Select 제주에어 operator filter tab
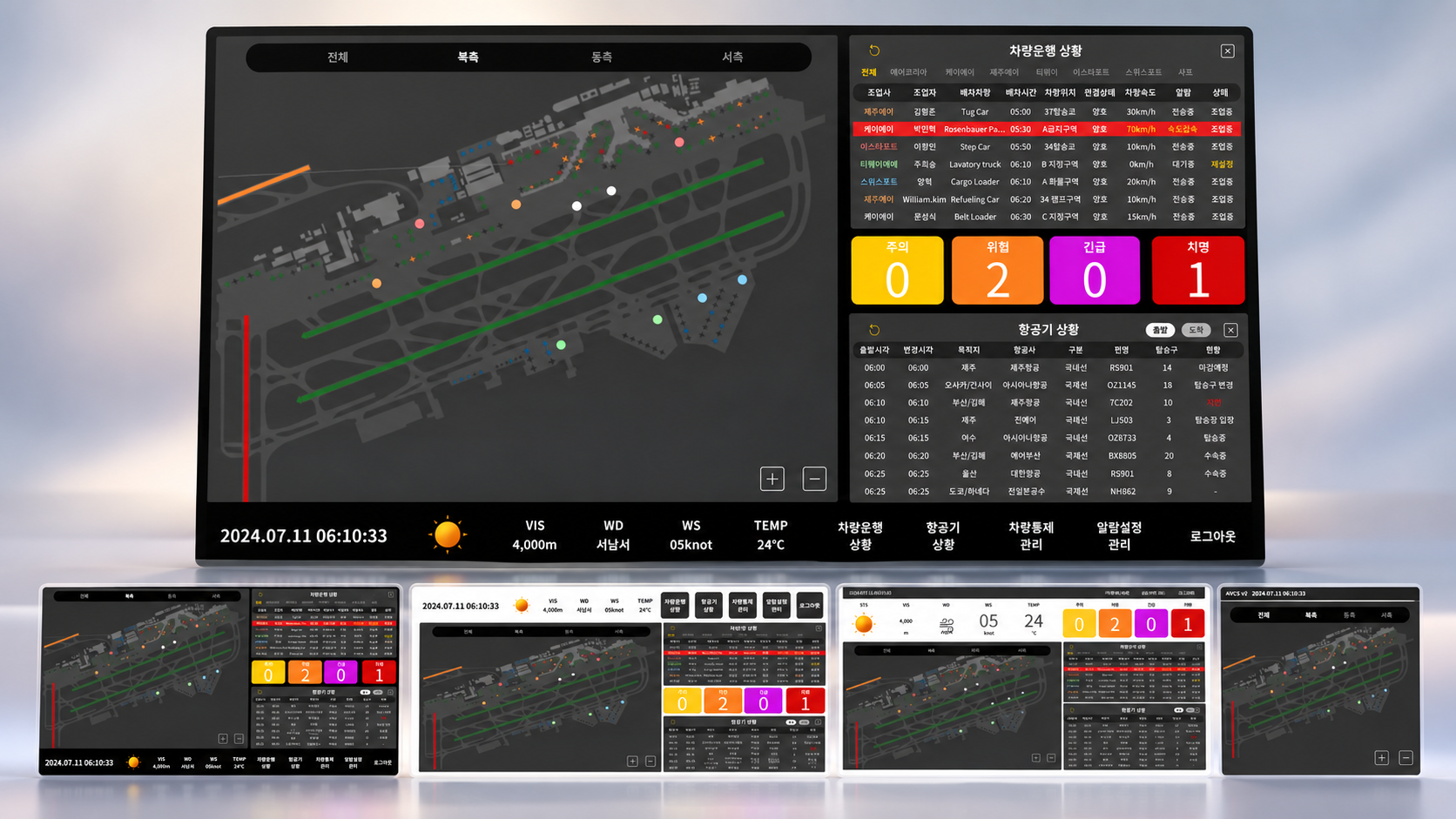This screenshot has height=819, width=1456. pyautogui.click(x=1004, y=72)
